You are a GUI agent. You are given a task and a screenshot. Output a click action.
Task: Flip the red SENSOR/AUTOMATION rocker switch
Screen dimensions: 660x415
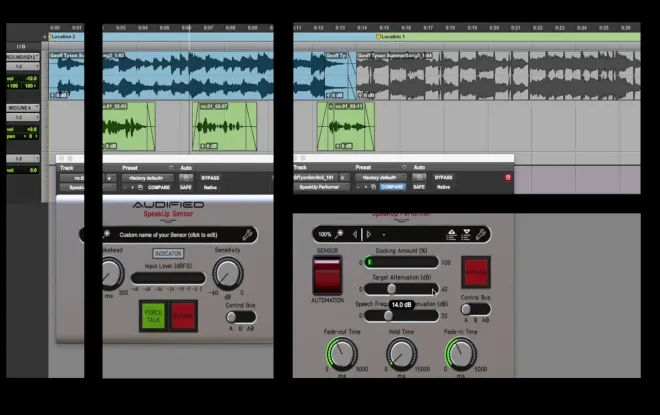(x=328, y=274)
